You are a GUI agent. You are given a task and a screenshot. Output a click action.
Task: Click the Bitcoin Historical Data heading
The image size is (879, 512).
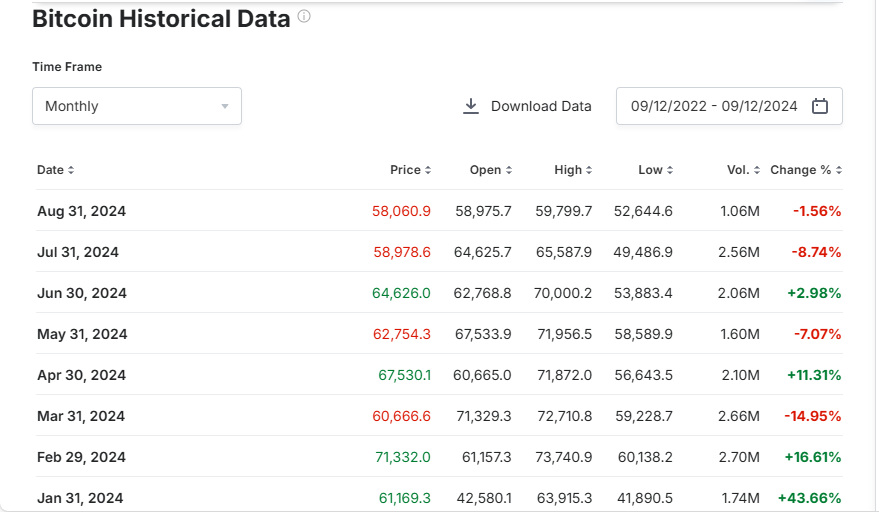pyautogui.click(x=161, y=19)
